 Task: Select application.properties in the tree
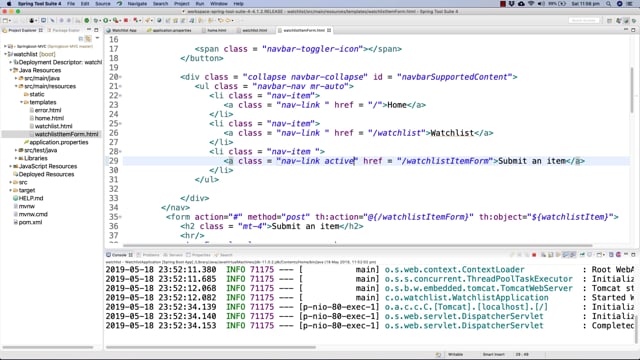click(x=59, y=142)
